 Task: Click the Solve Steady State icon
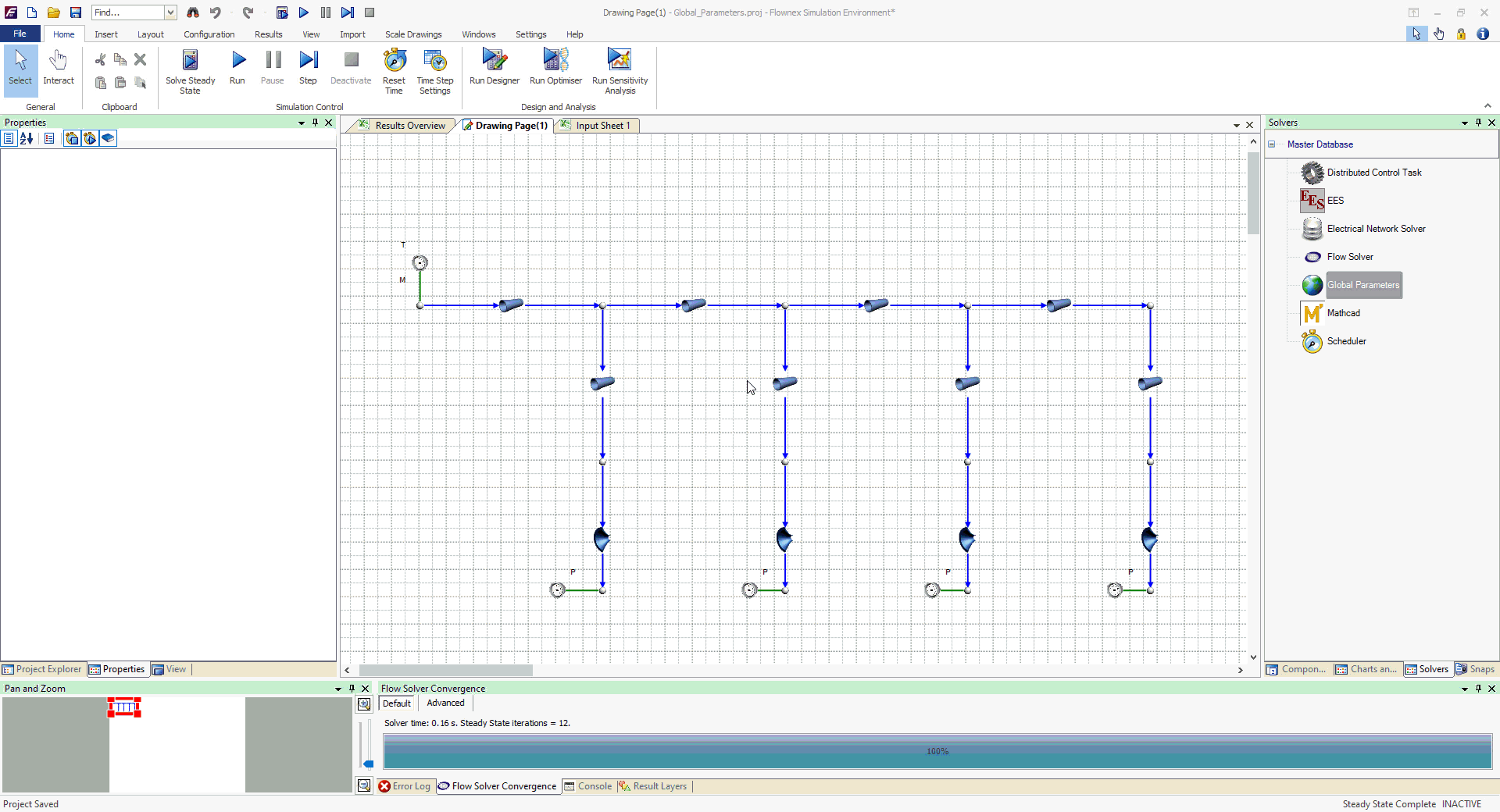[x=190, y=61]
